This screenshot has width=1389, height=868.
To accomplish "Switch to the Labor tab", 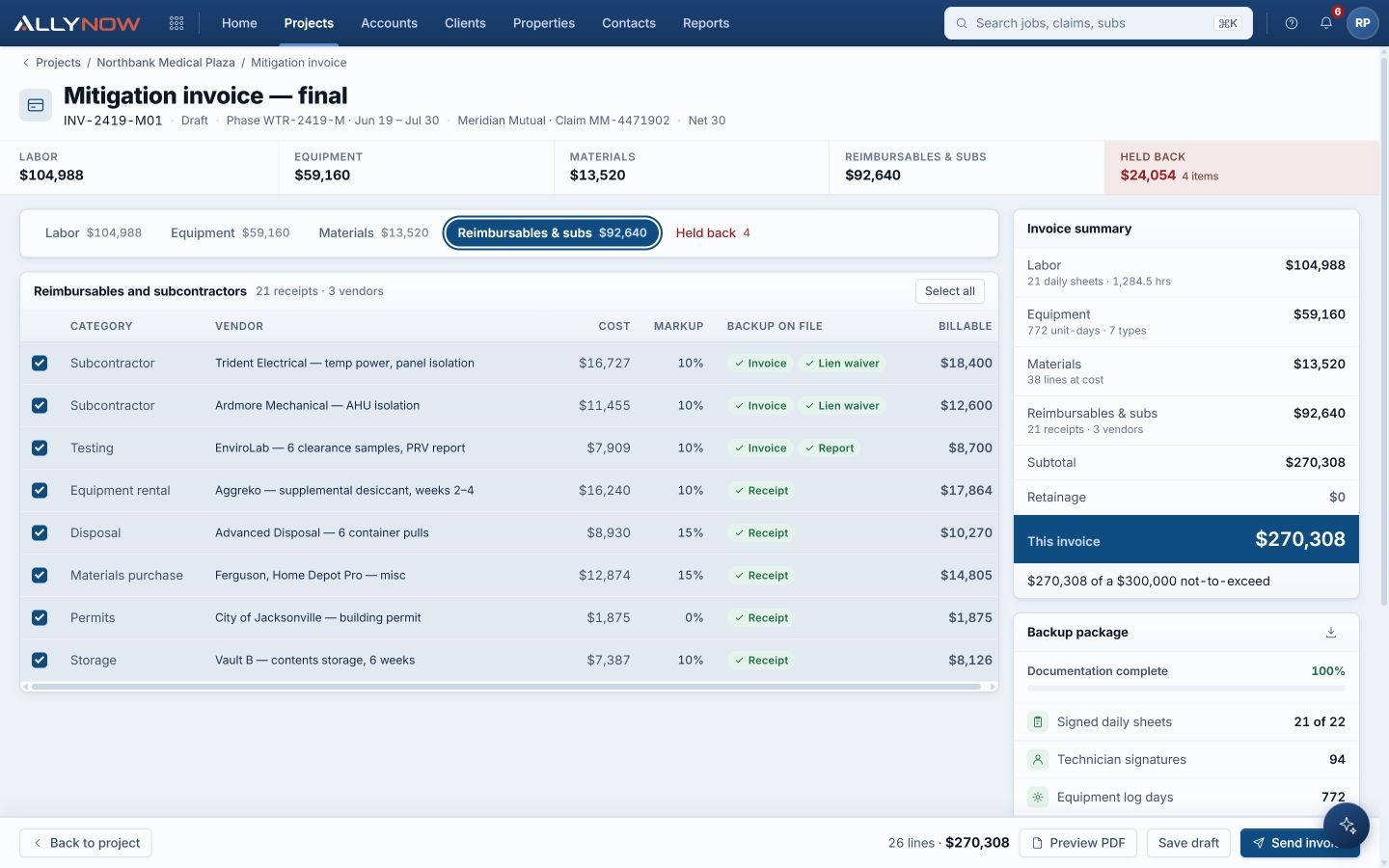I will coord(94,232).
